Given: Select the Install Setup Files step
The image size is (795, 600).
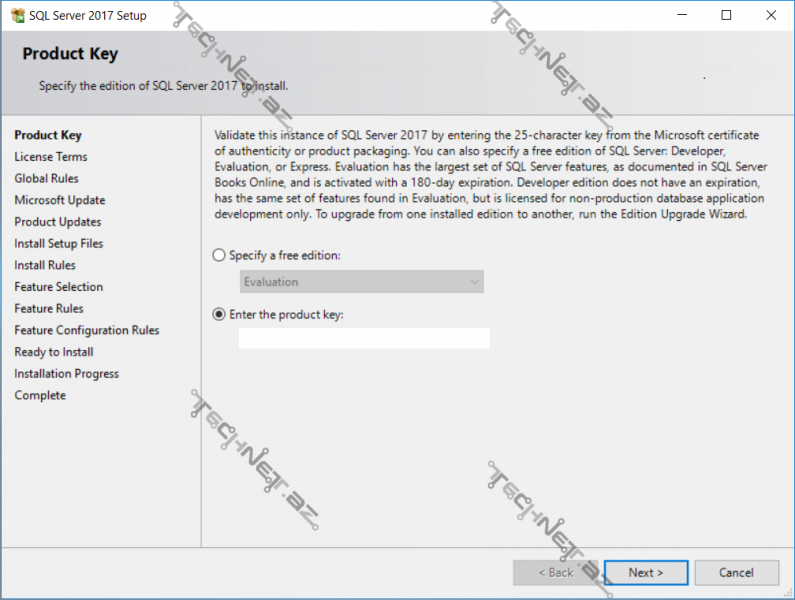Looking at the screenshot, I should (x=59, y=243).
